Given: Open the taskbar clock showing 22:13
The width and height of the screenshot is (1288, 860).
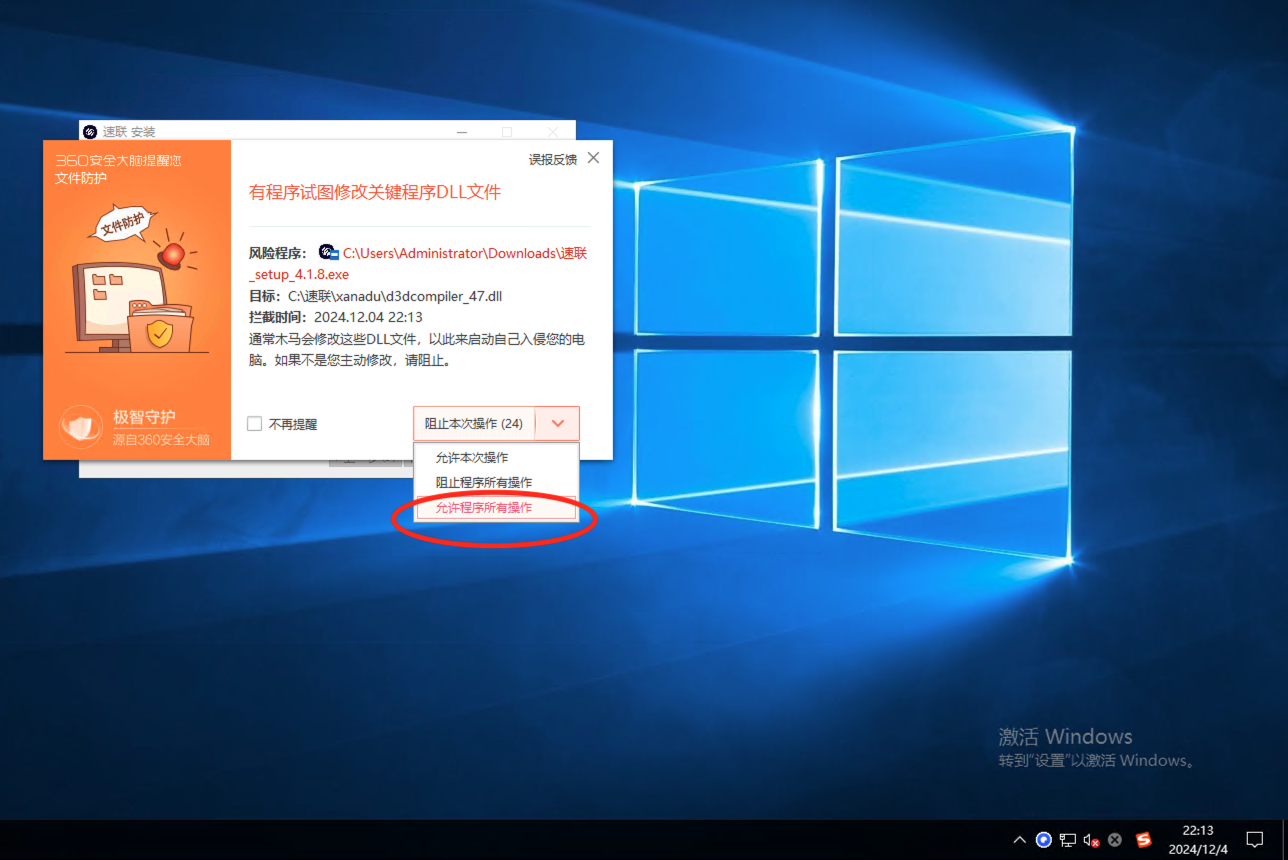Looking at the screenshot, I should [1198, 840].
